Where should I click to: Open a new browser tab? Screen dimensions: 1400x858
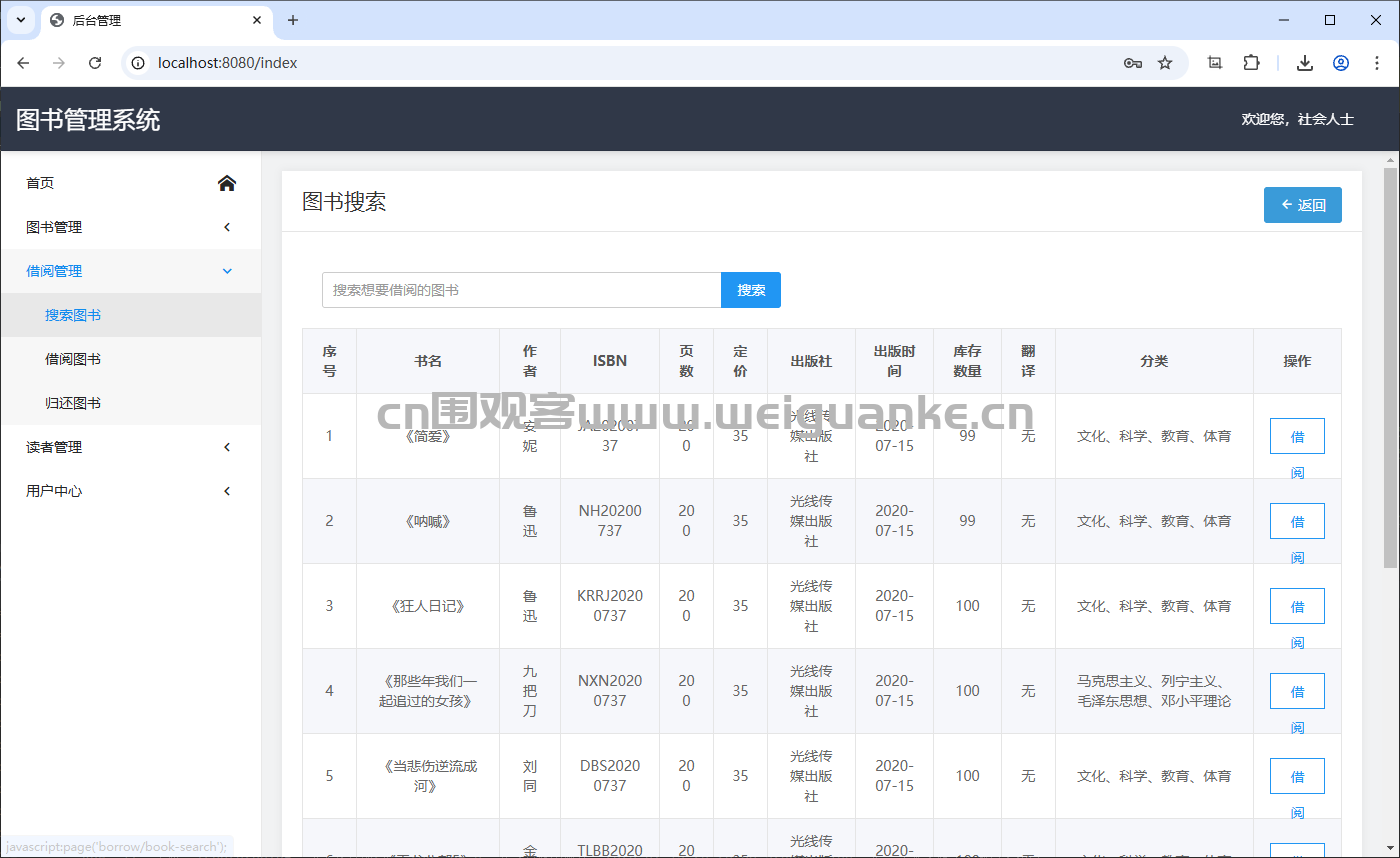tap(293, 20)
